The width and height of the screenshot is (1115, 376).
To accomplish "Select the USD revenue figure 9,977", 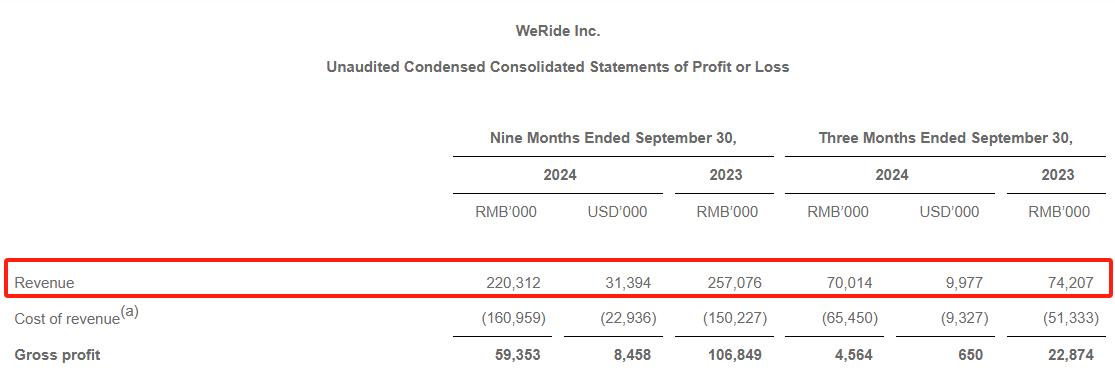I will pyautogui.click(x=963, y=283).
